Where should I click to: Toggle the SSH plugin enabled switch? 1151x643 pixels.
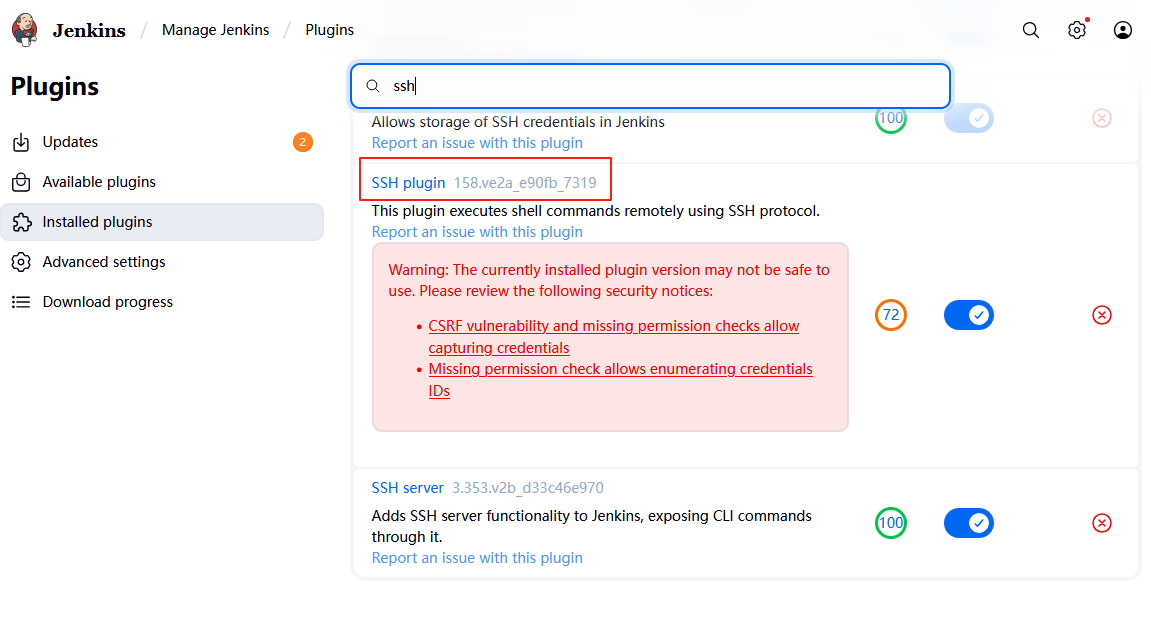click(x=968, y=315)
